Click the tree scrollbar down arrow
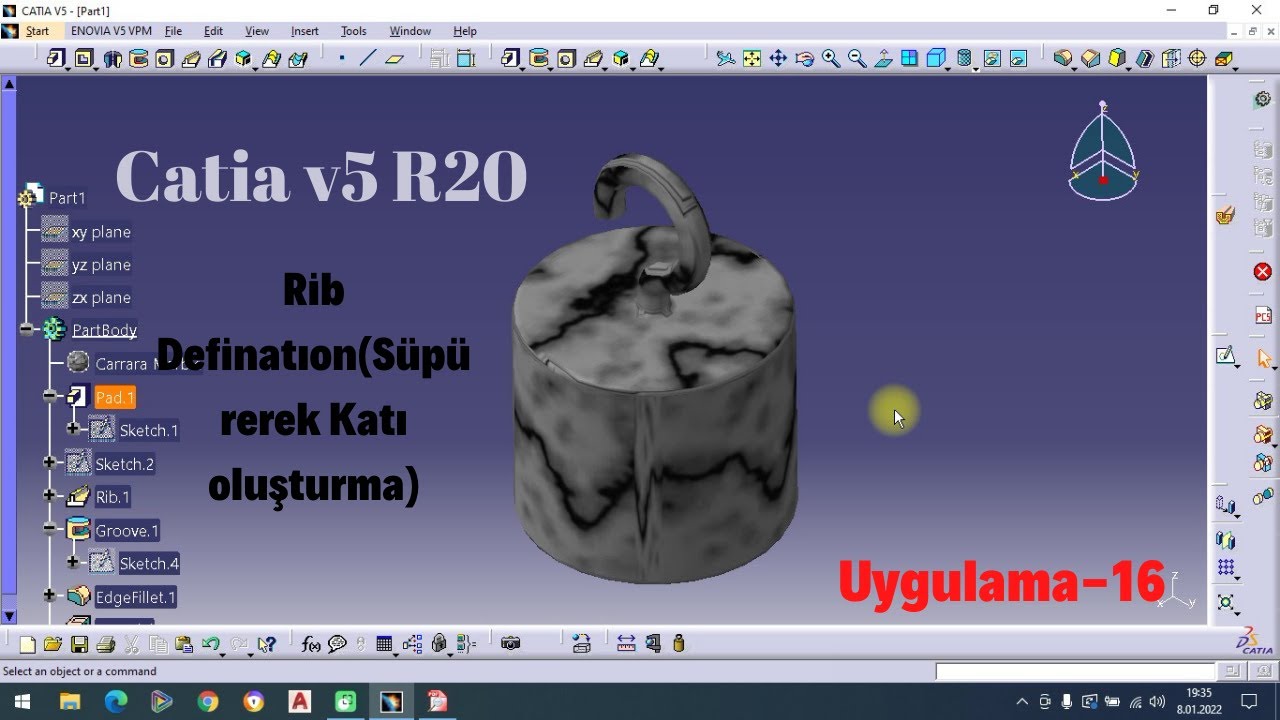The width and height of the screenshot is (1280, 720). 9,616
